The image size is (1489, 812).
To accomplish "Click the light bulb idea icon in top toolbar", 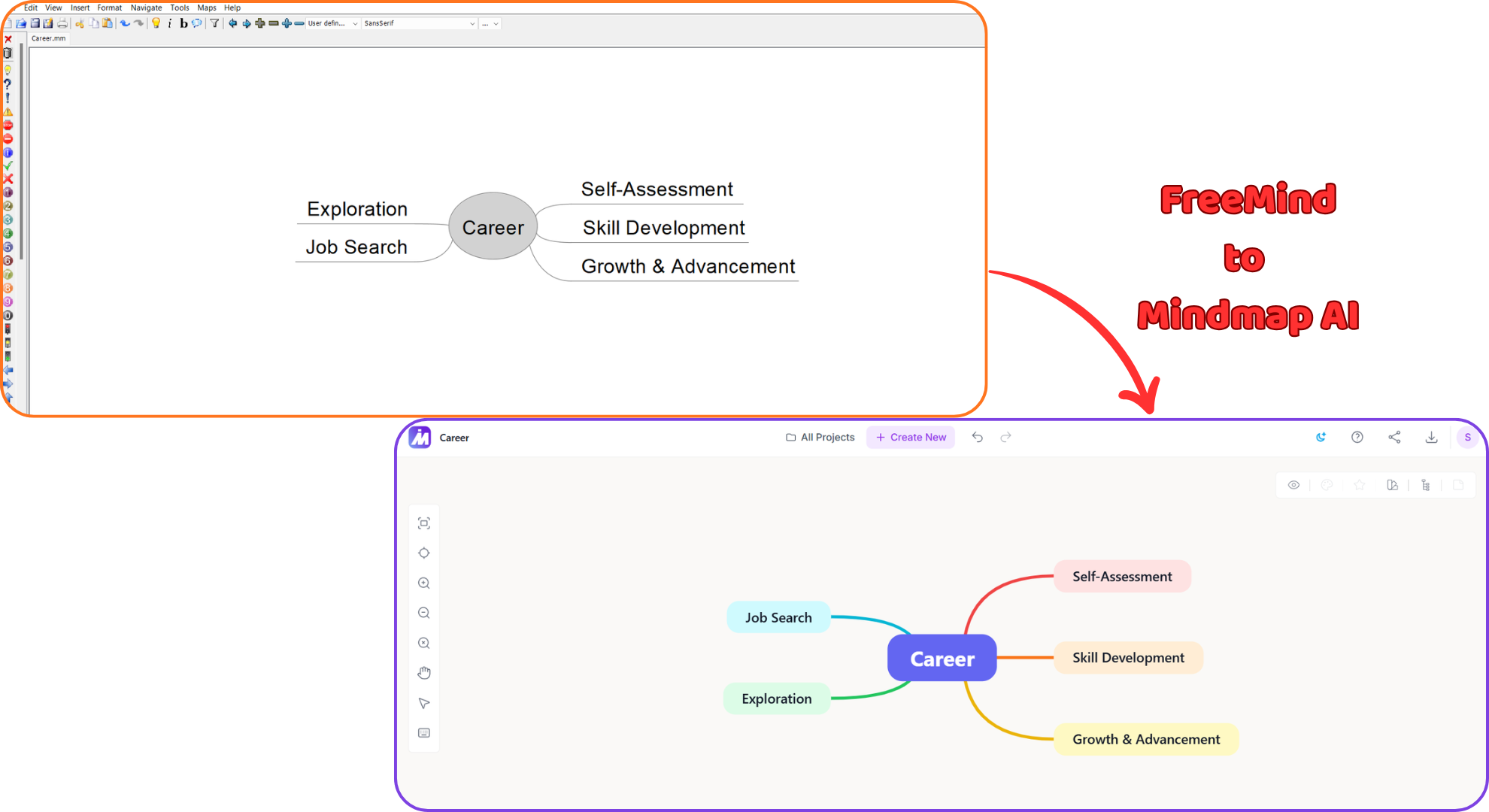I will tap(156, 23).
